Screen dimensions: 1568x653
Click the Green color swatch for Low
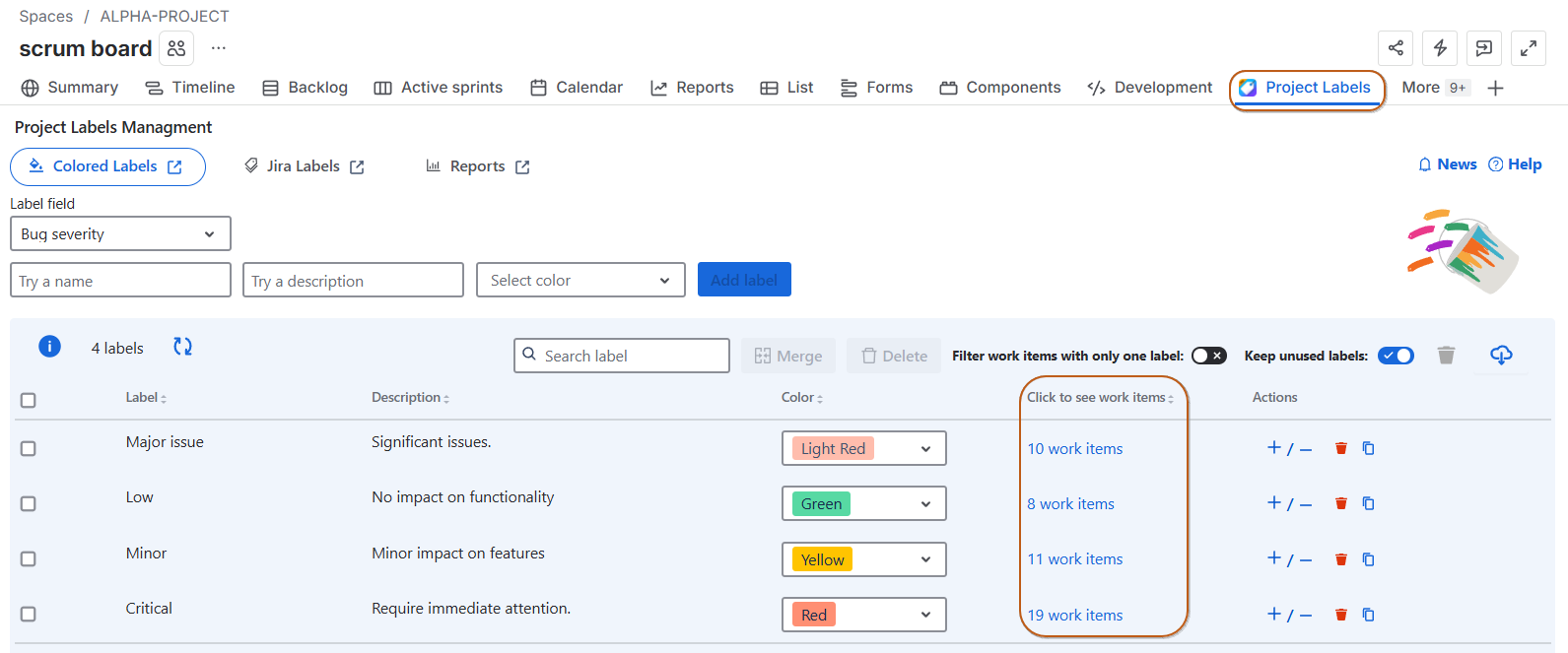(x=821, y=503)
